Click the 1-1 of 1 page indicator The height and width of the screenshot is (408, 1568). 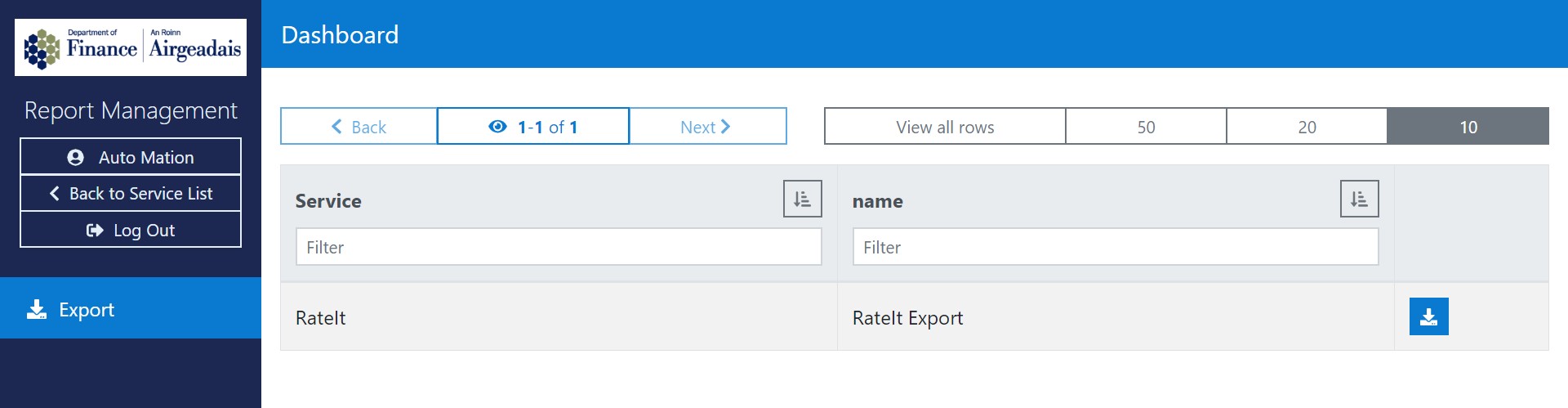coord(533,127)
